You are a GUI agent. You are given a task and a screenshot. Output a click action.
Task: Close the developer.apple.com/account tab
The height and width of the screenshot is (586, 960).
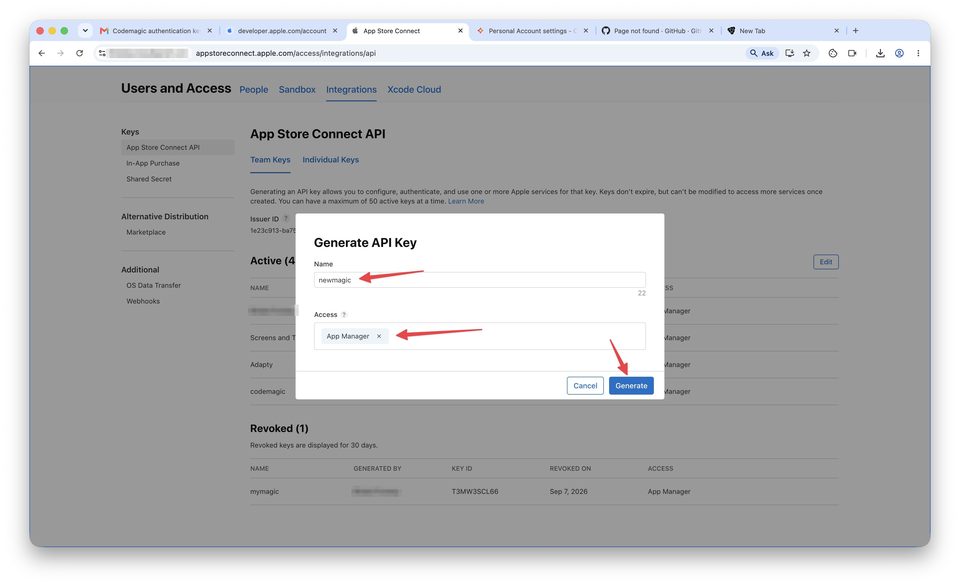click(335, 31)
